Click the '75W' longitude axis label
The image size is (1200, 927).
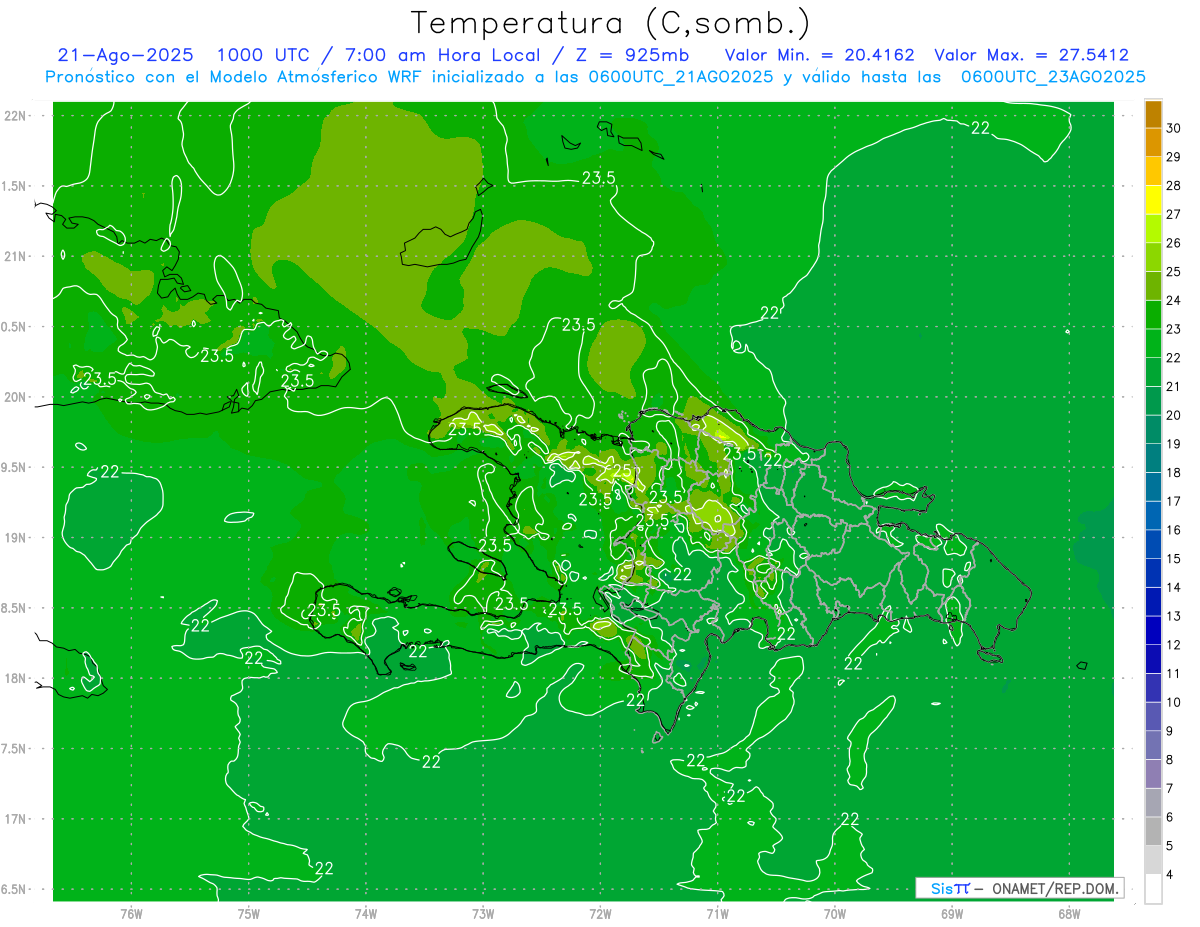pos(249,914)
